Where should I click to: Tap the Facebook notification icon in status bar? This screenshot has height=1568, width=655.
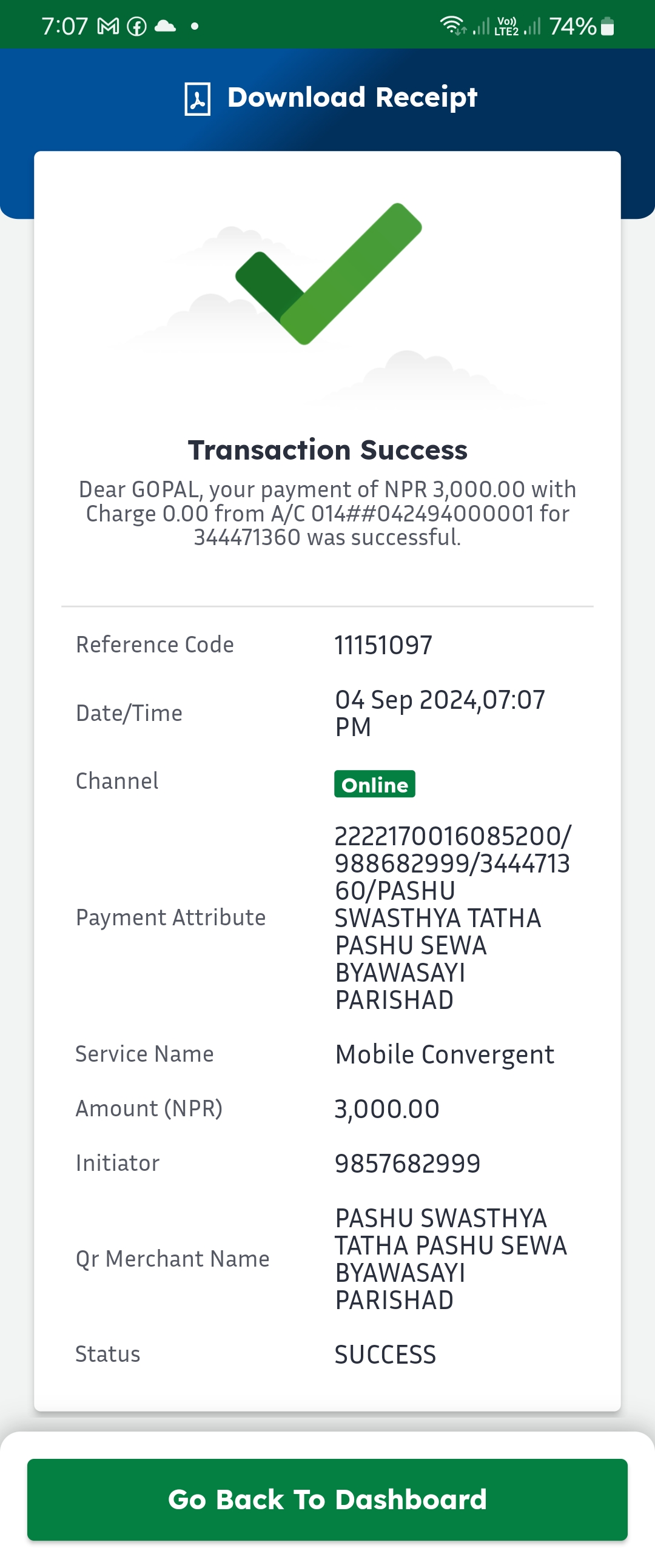click(x=137, y=26)
